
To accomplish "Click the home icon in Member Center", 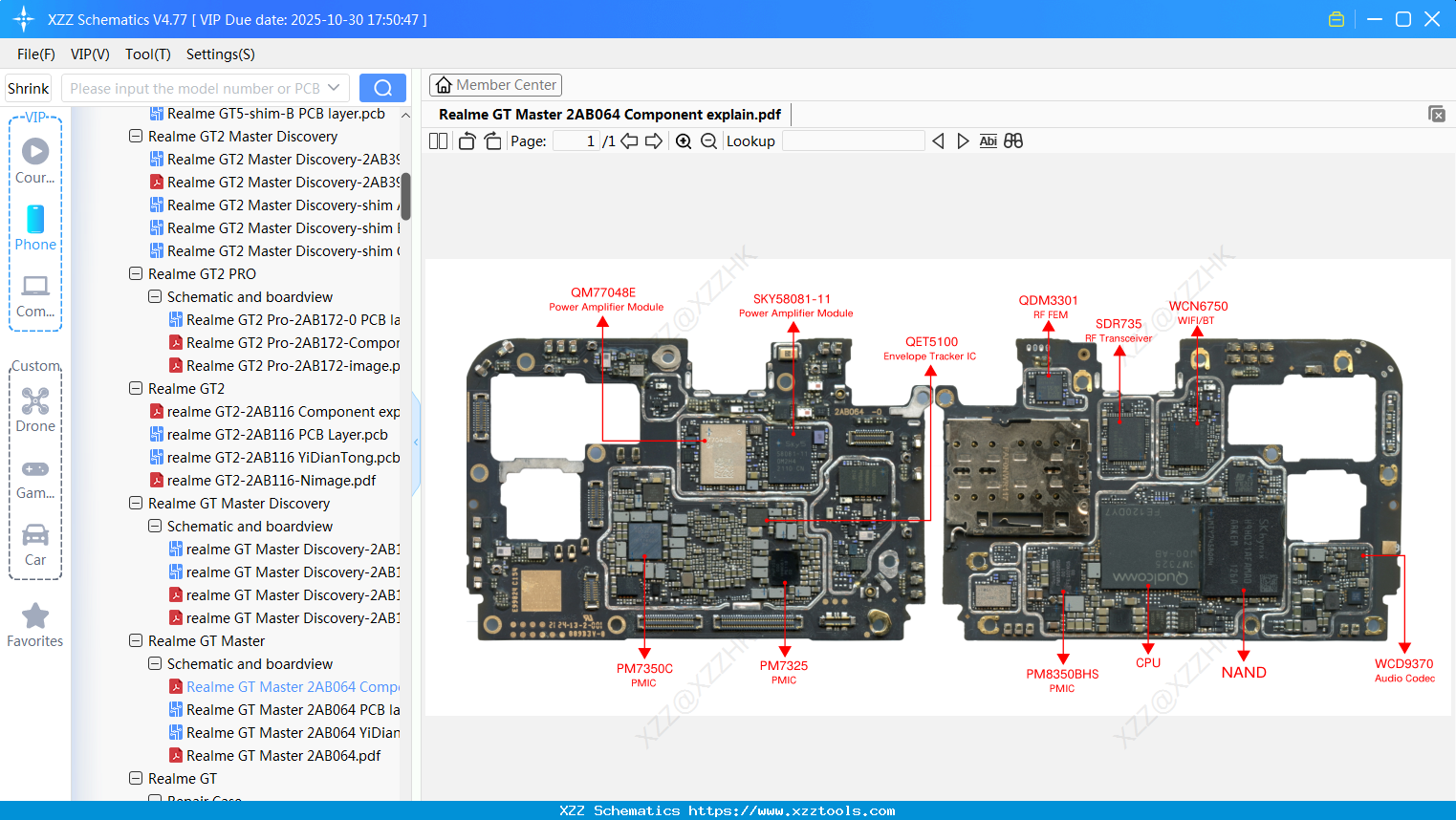I will [444, 85].
